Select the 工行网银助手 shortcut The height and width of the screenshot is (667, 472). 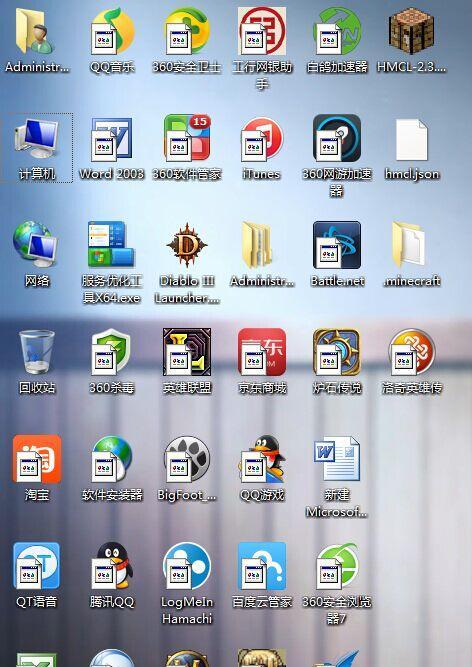(262, 32)
